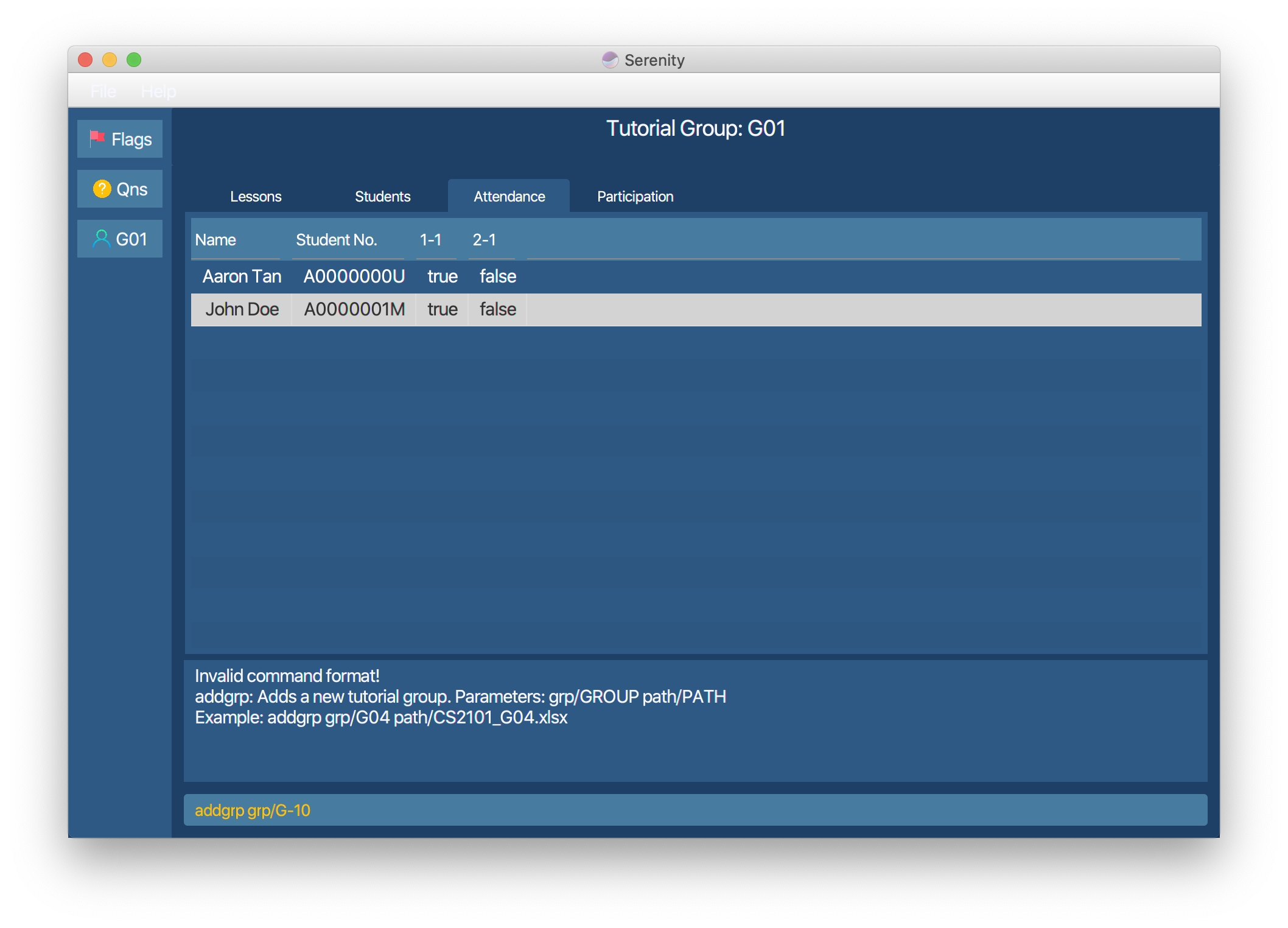Open the Flags sidebar button
This screenshot has width=1288, height=928.
(120, 139)
